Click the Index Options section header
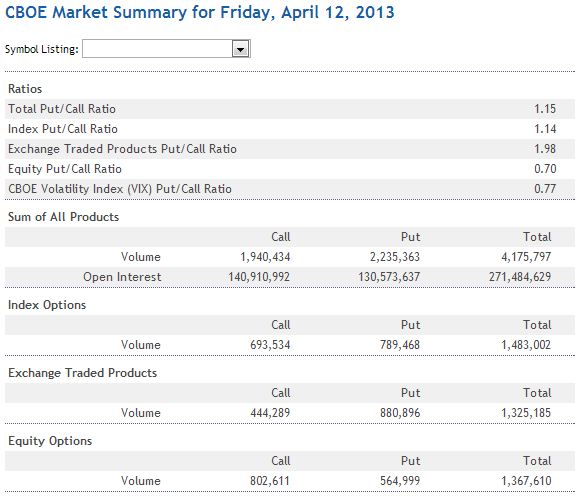This screenshot has width=586, height=501. [47, 305]
